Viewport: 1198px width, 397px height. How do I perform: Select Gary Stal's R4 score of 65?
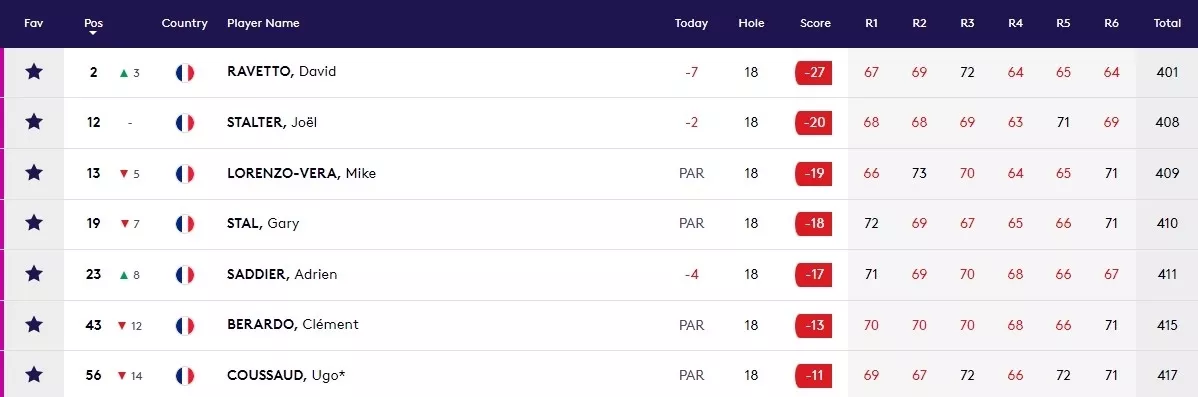[x=1015, y=224]
